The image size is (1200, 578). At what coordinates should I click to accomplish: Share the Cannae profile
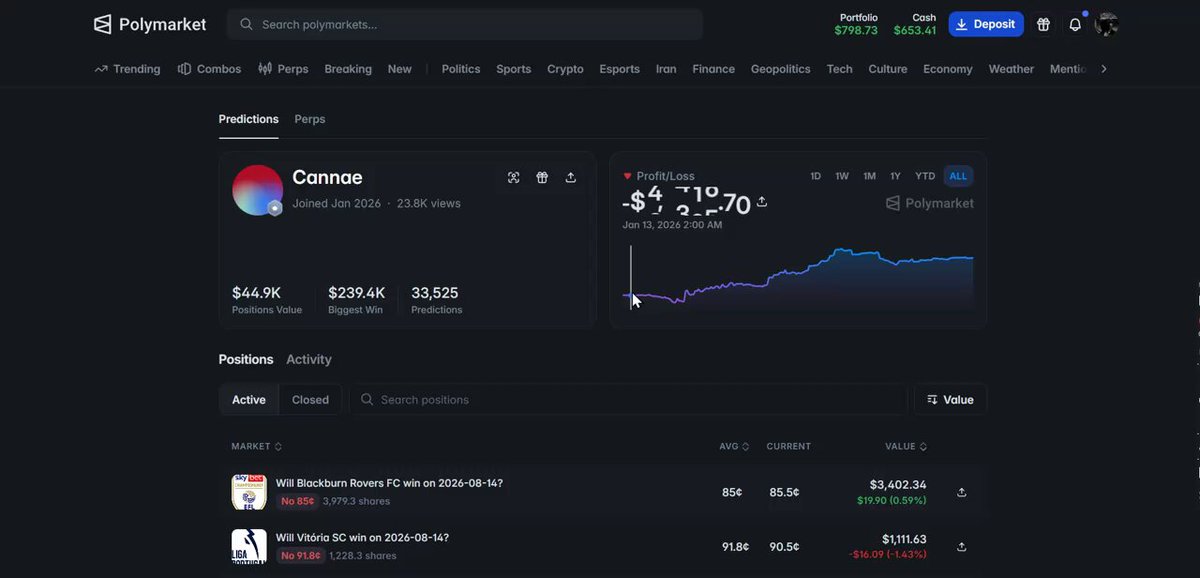click(x=571, y=177)
